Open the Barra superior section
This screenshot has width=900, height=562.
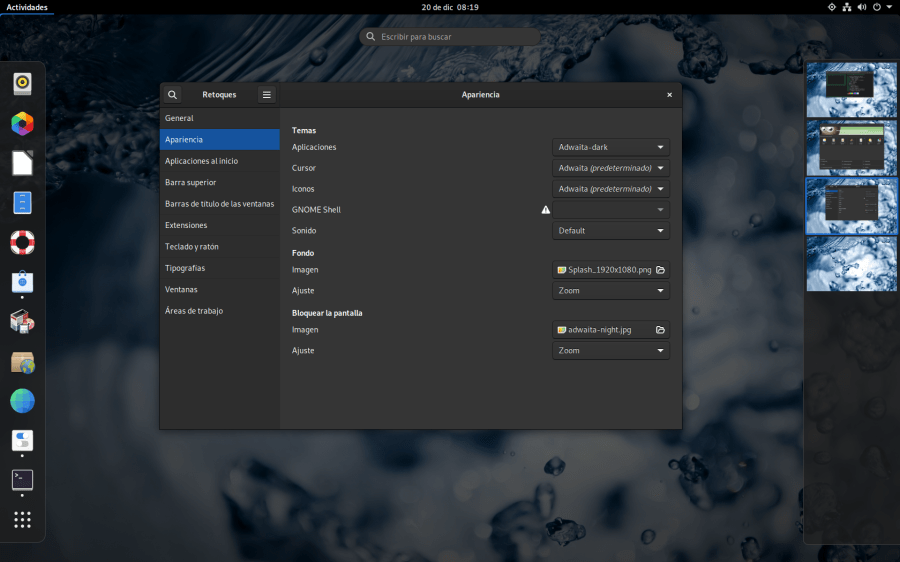point(190,183)
